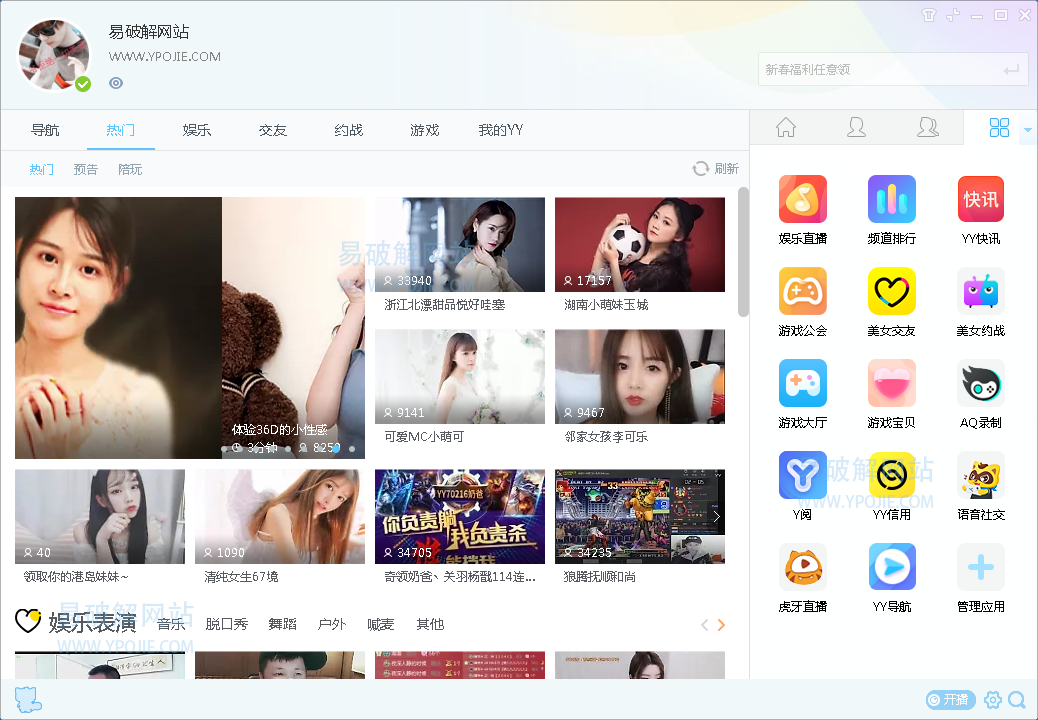Launch the 美女约战 app
1038x720 pixels.
(x=980, y=291)
